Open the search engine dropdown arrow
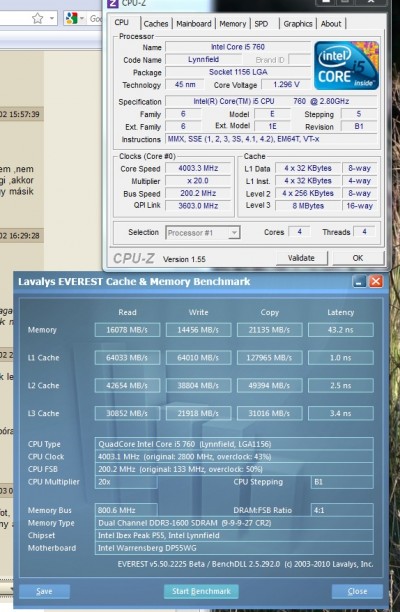Image resolution: width=400 pixels, height=612 pixels. pos(82,18)
